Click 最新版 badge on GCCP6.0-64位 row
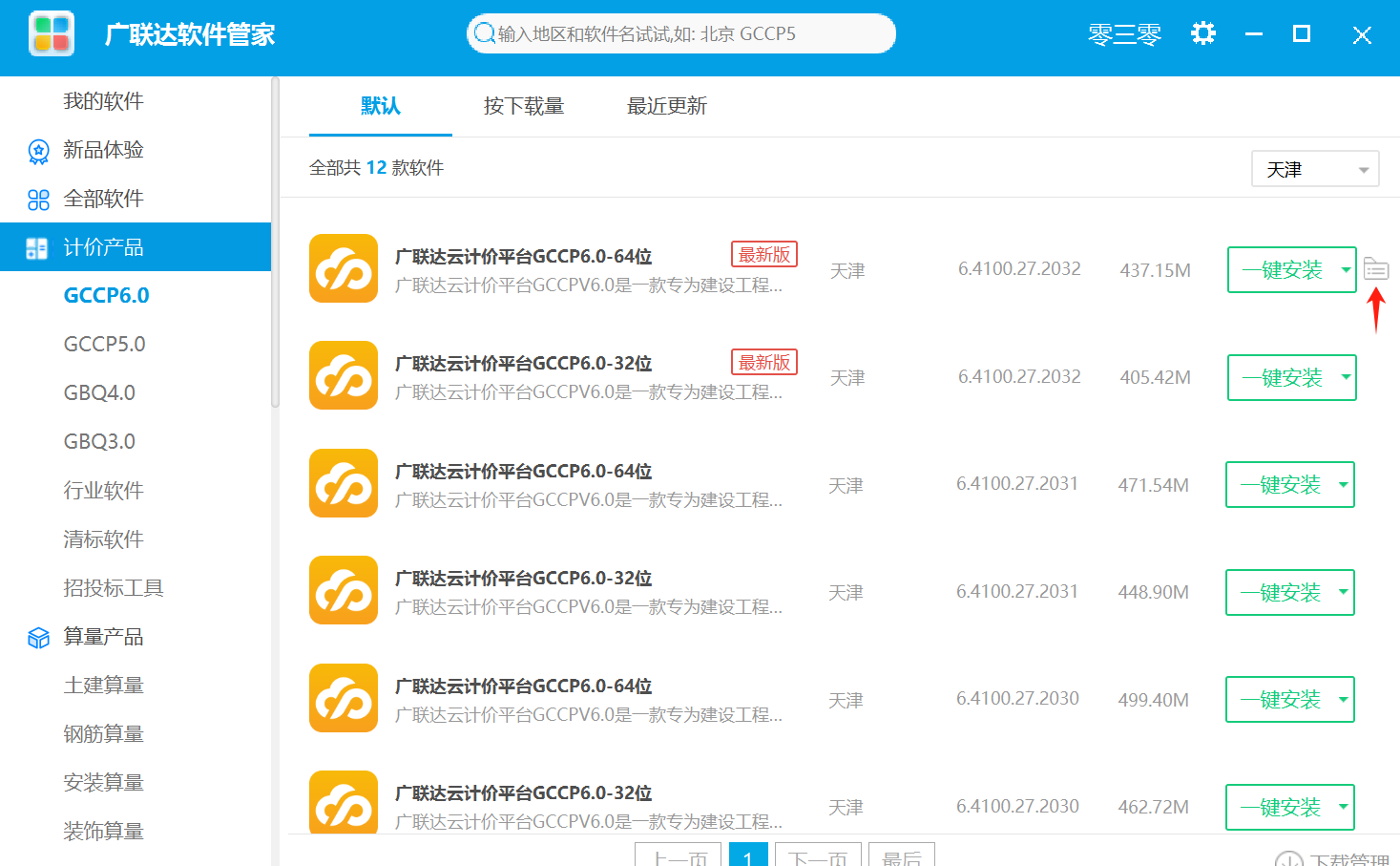1400x866 pixels. pyautogui.click(x=764, y=255)
